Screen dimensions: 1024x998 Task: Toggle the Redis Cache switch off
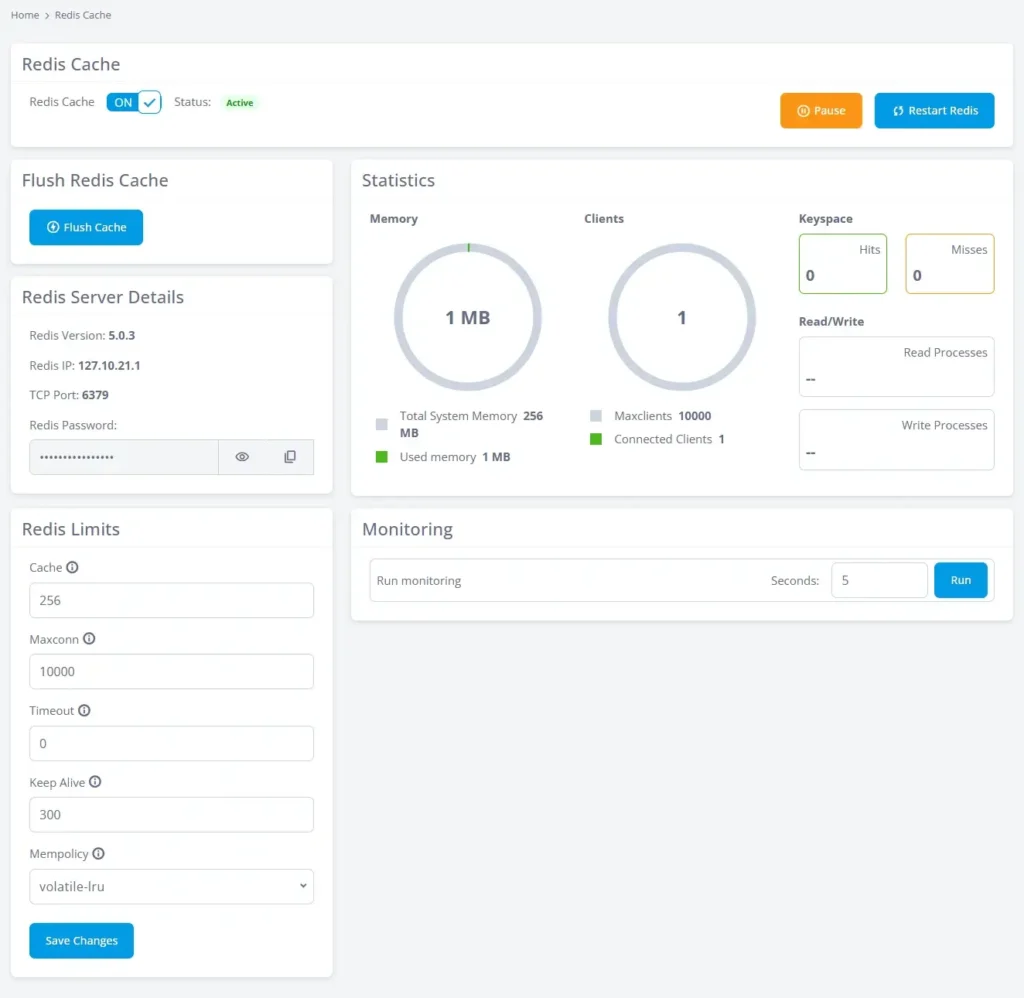(x=133, y=101)
